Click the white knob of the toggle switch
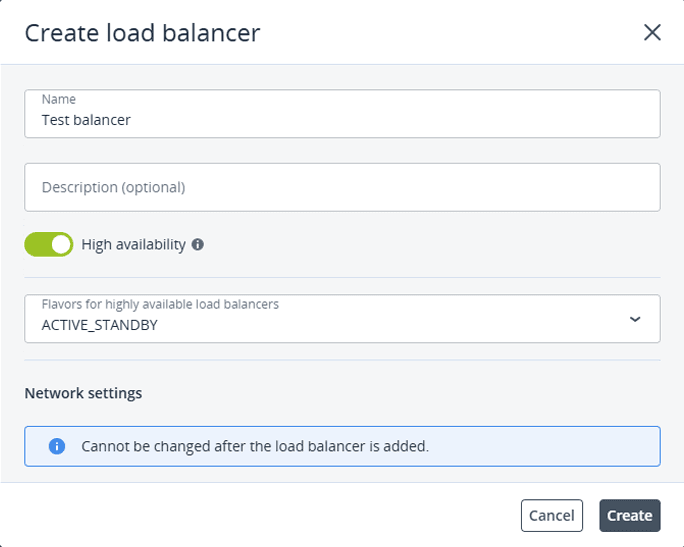The height and width of the screenshot is (547, 684). [x=61, y=244]
